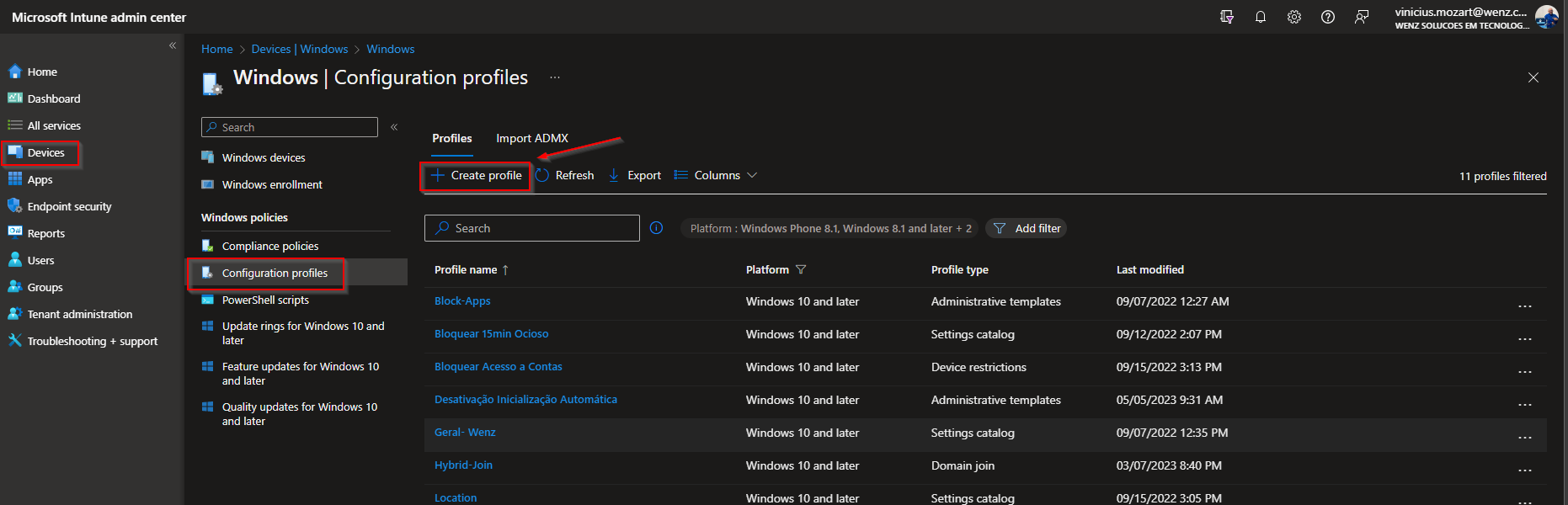Click Add filter button
The image size is (1568, 505).
(x=1027, y=228)
